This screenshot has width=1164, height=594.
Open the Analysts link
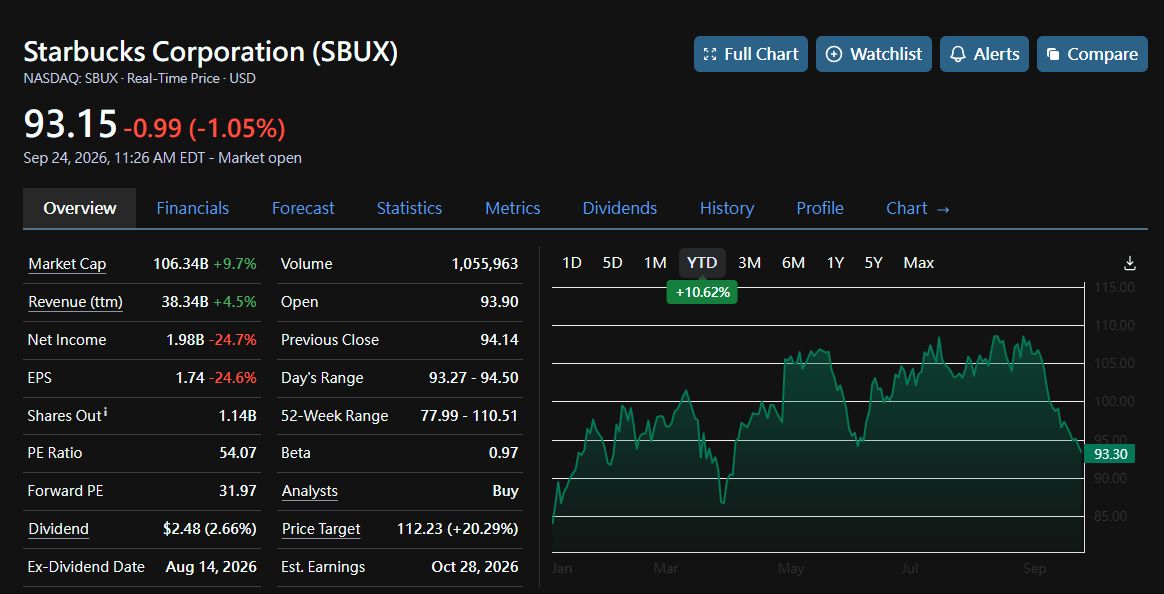pos(310,491)
